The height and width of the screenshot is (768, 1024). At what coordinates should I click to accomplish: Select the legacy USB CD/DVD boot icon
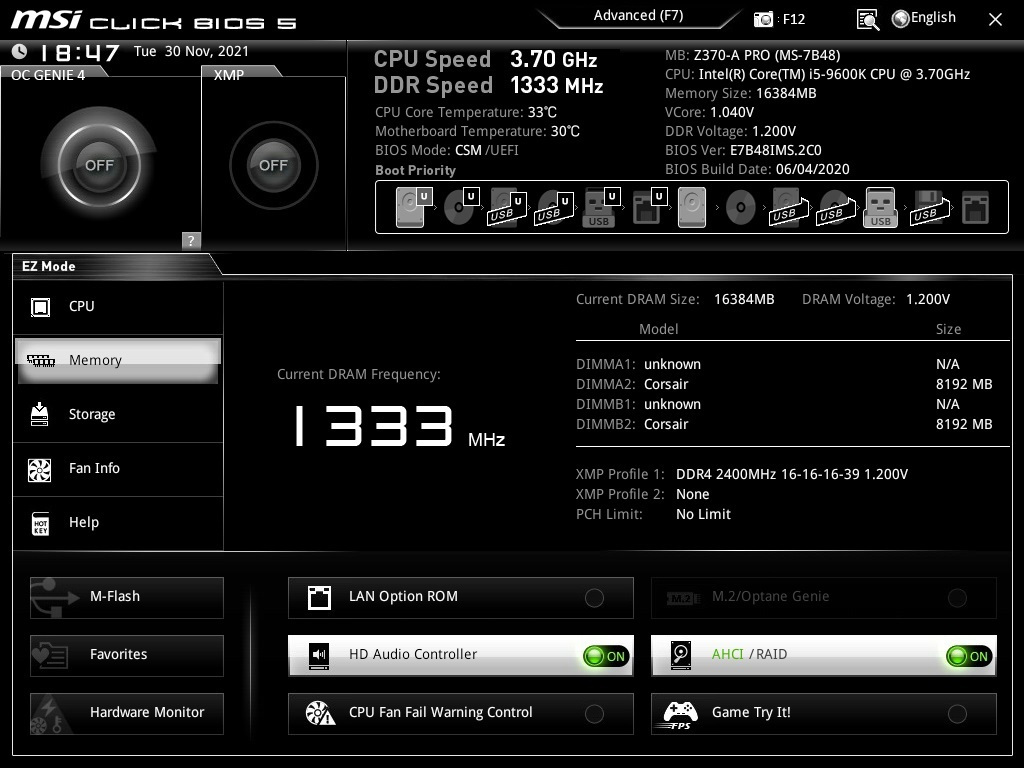click(835, 207)
